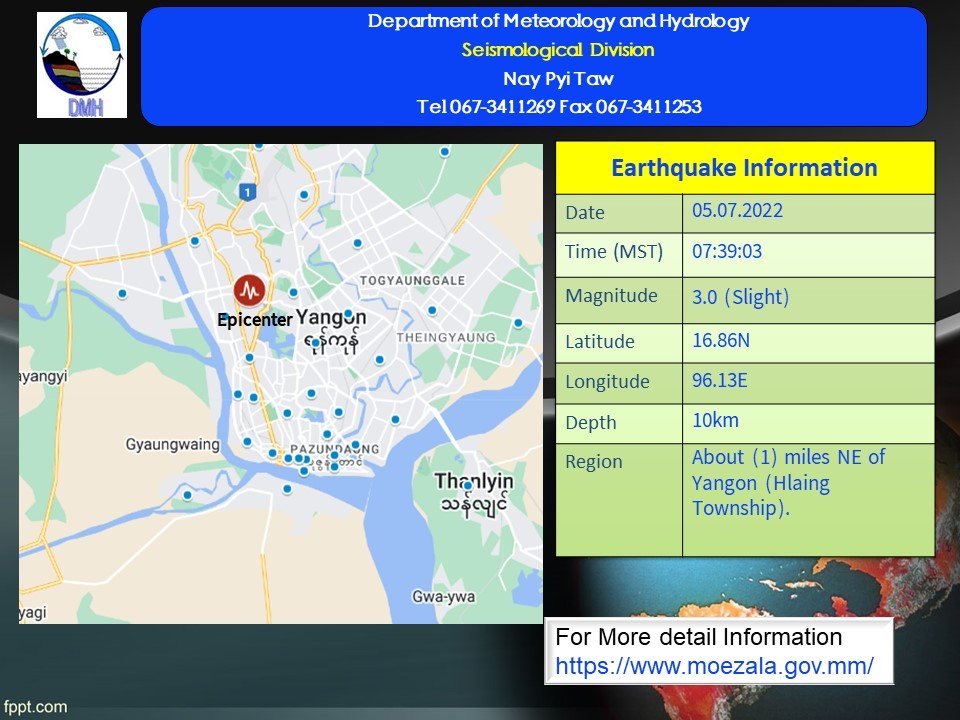The height and width of the screenshot is (720, 960).
Task: Click the Togyaunggale area label
Action: click(413, 281)
